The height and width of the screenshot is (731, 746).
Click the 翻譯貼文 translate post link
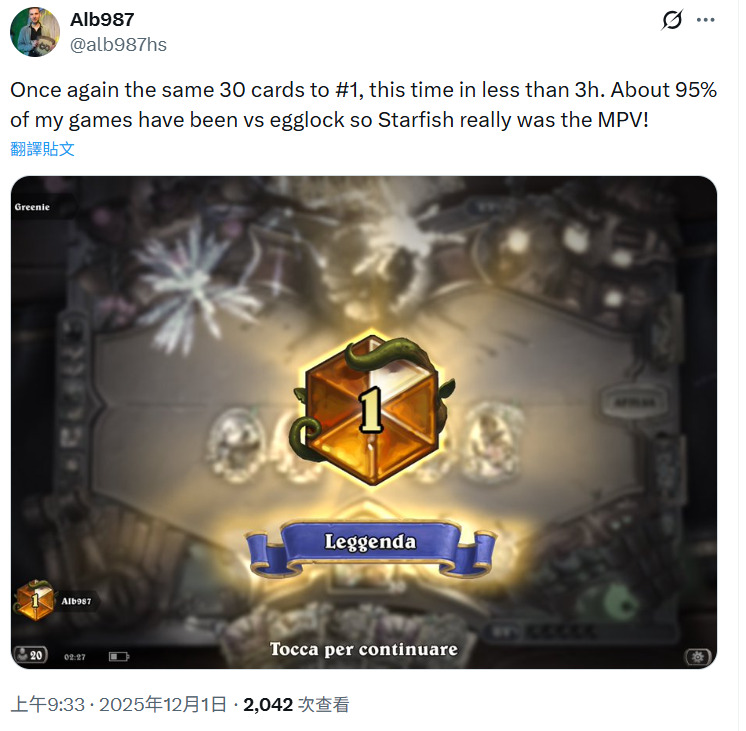42,149
